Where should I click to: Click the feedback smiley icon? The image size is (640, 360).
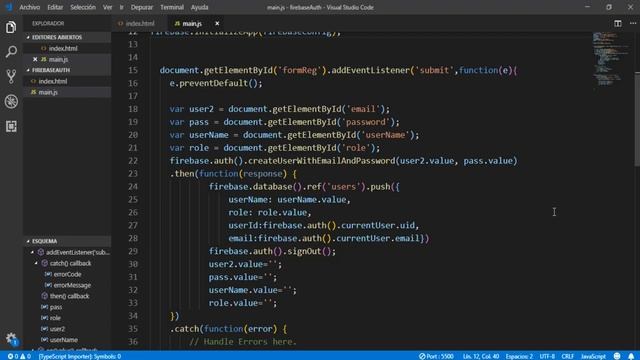[x=617, y=356]
